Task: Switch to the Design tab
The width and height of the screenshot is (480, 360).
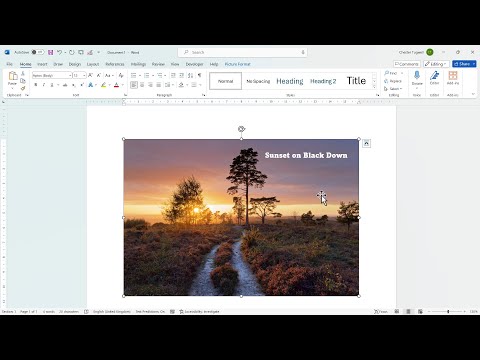Action: pyautogui.click(x=75, y=64)
